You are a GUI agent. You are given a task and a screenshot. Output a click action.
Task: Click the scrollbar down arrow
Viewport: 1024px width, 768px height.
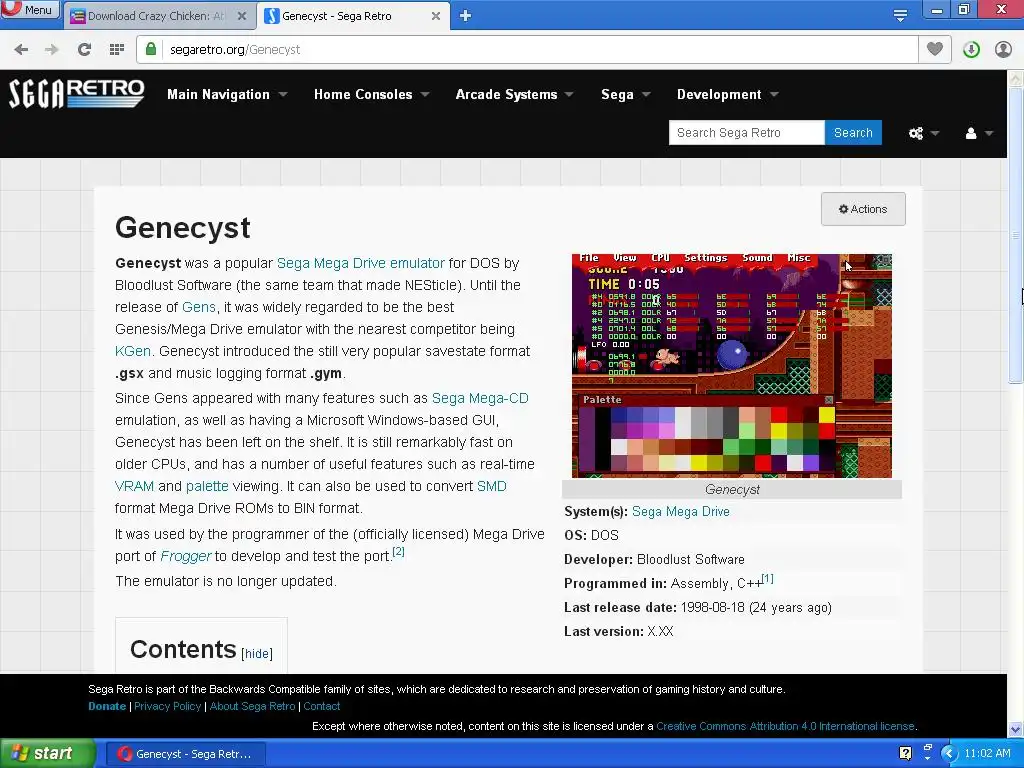[1016, 729]
